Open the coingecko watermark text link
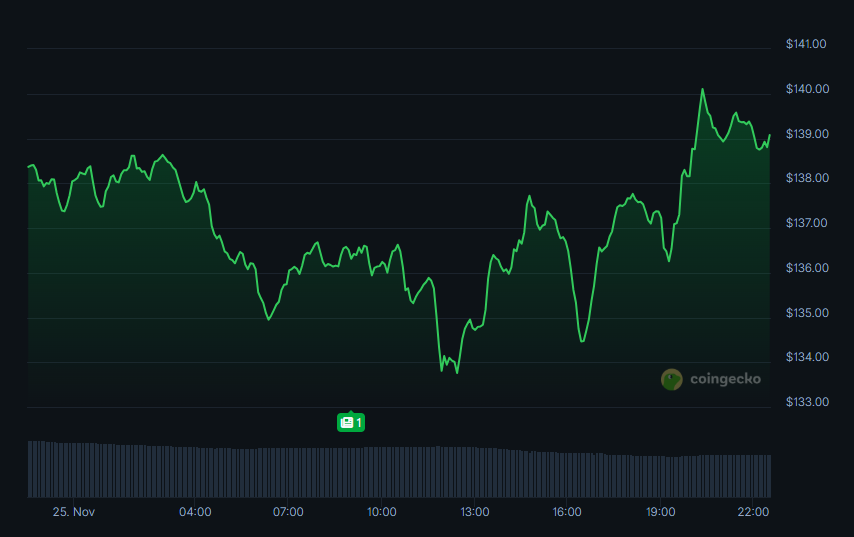 pos(725,379)
